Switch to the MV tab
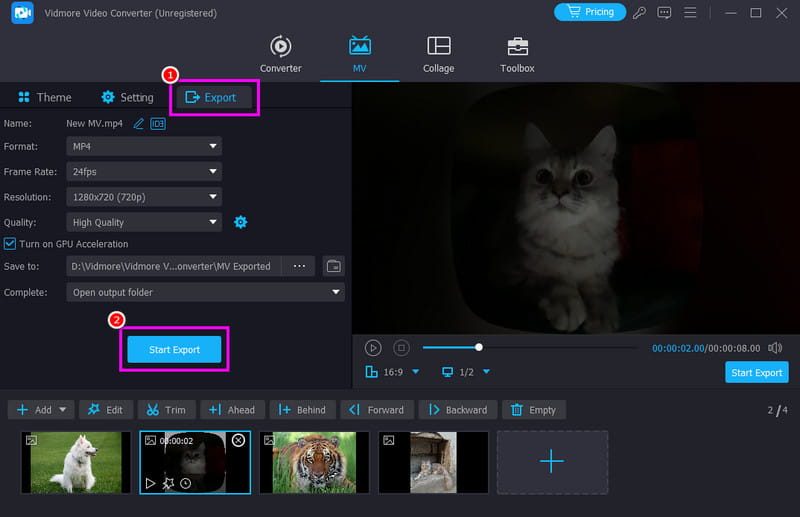800x517 pixels. [360, 54]
